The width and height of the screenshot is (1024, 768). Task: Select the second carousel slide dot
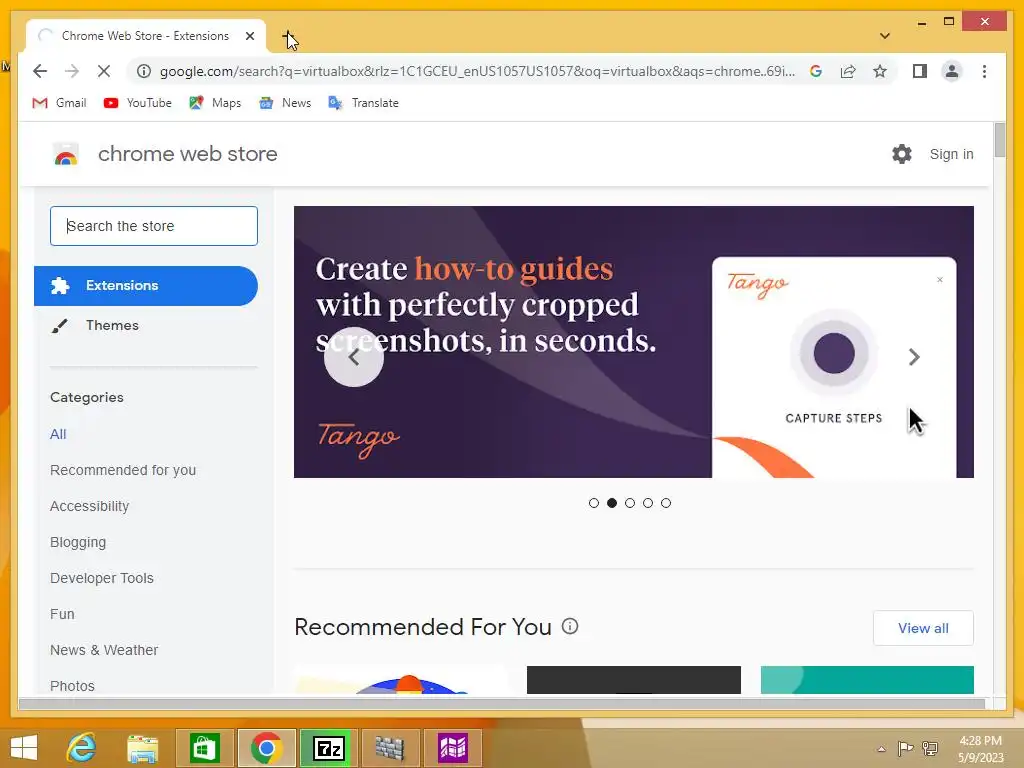612,503
